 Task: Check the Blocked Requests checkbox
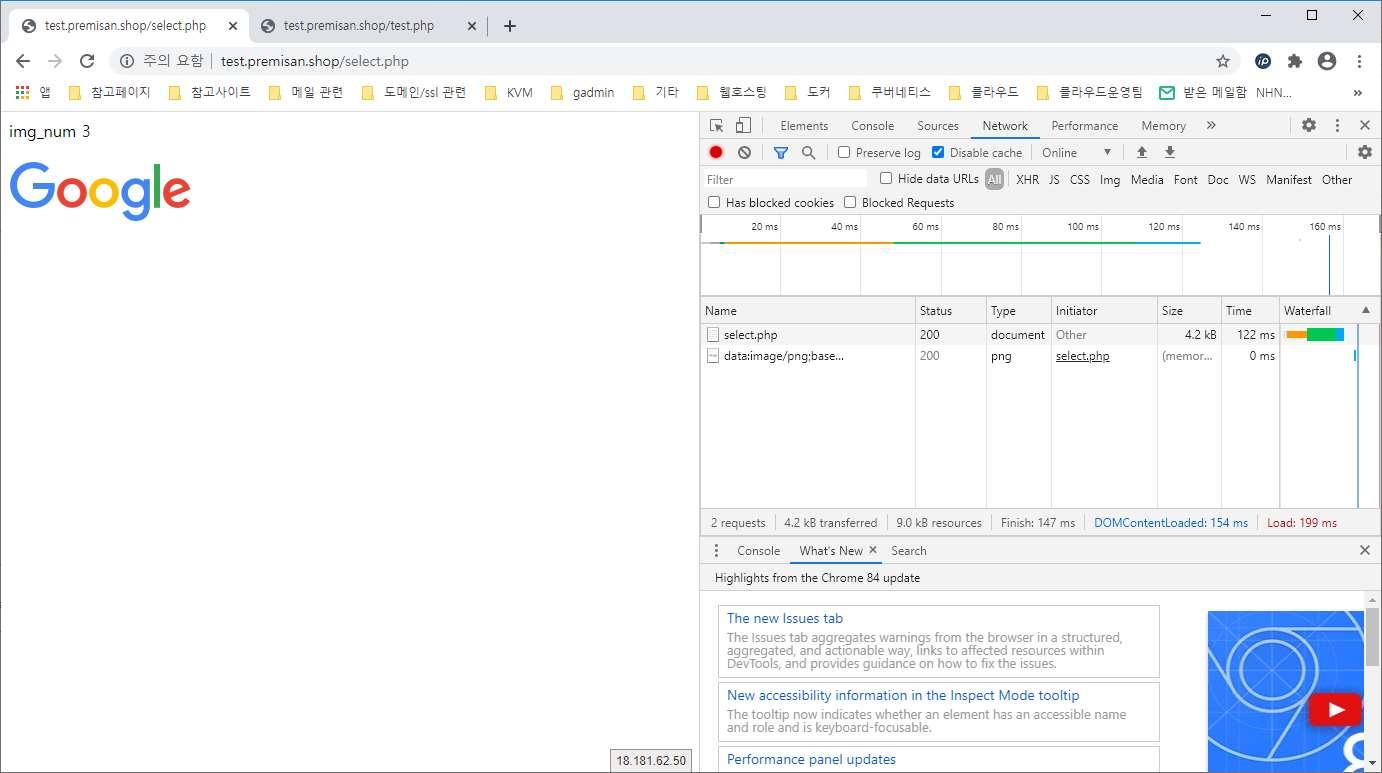tap(850, 202)
